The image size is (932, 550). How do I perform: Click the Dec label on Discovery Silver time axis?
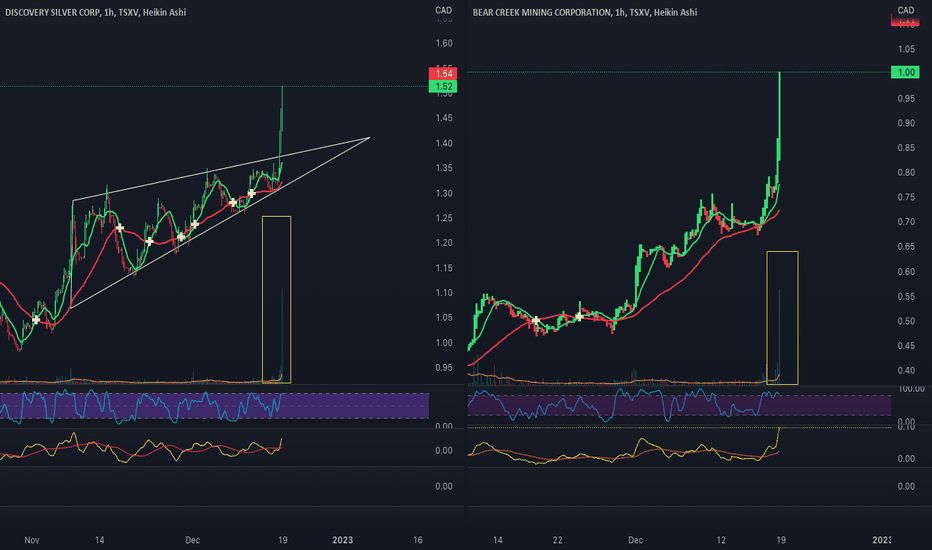[192, 540]
